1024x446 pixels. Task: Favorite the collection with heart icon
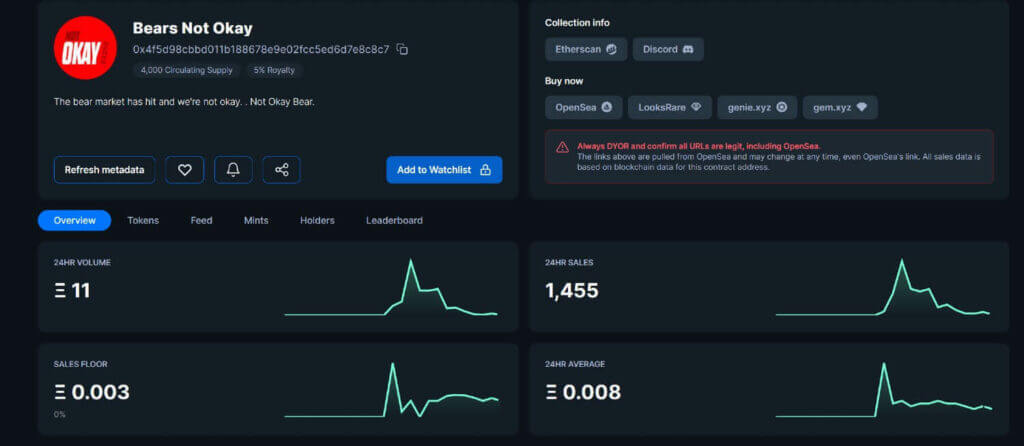tap(185, 170)
